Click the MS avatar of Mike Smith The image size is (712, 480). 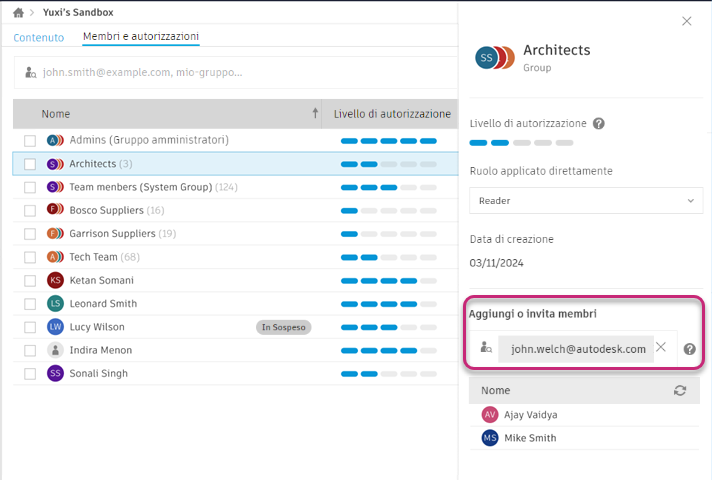point(490,438)
